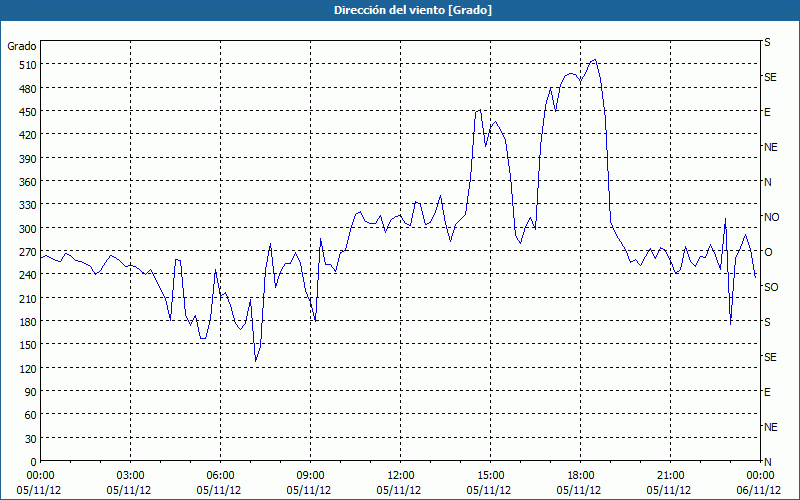Click the "NE" compass label level with 30
The image size is (800, 500).
point(771,427)
